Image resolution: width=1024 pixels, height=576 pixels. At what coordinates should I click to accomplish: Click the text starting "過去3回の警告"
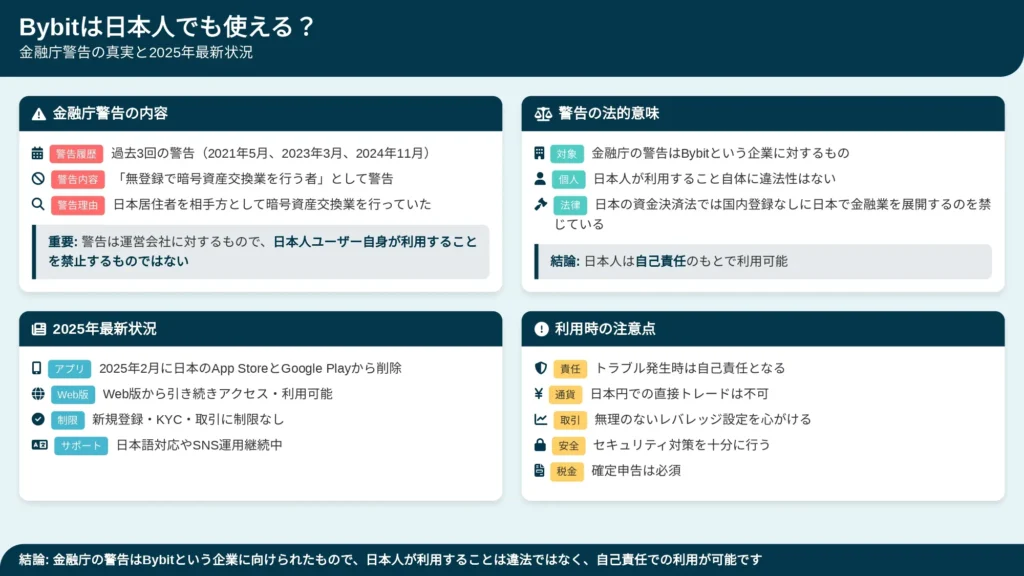pos(273,153)
